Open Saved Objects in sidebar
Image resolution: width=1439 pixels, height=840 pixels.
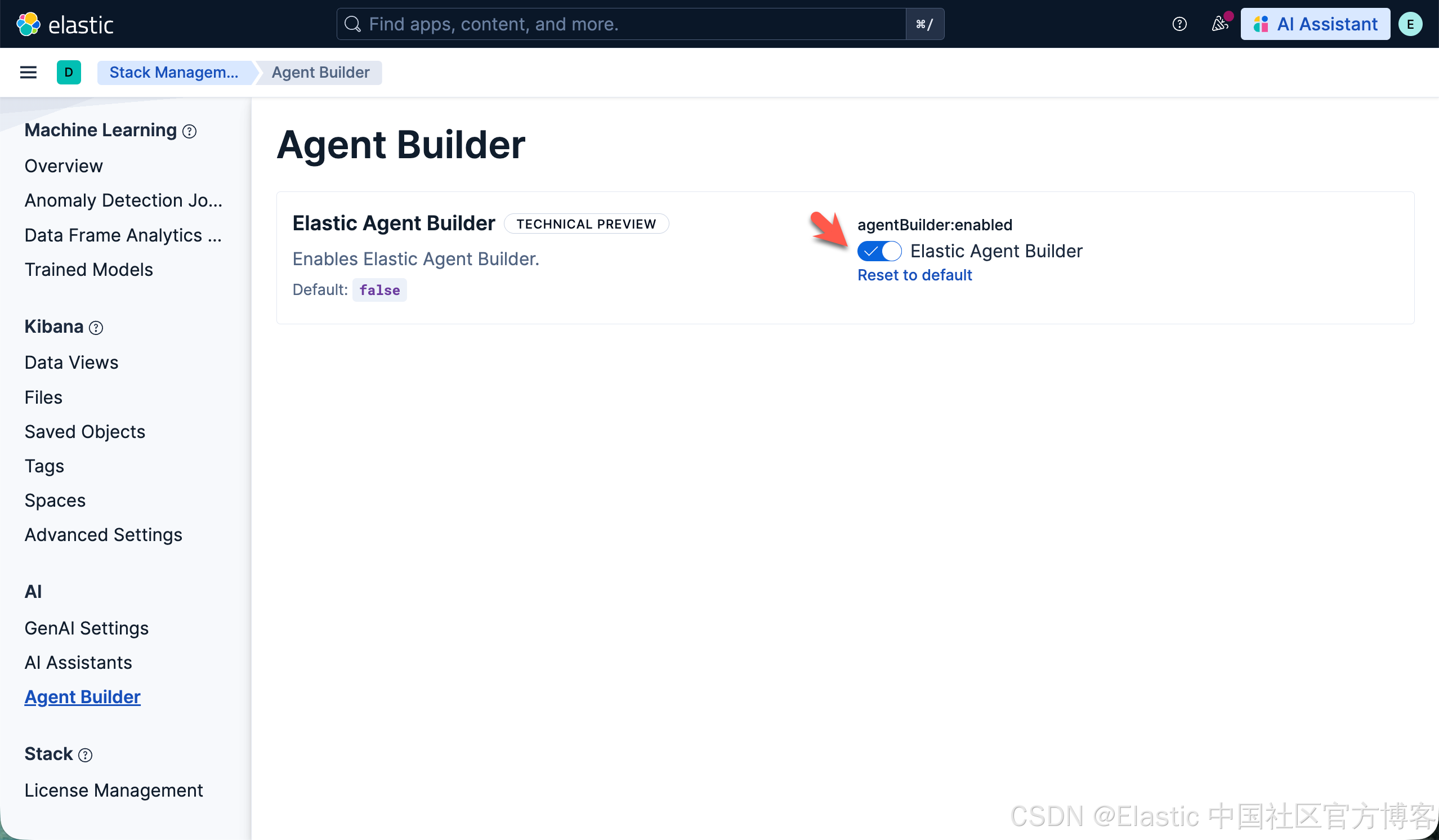pos(84,432)
